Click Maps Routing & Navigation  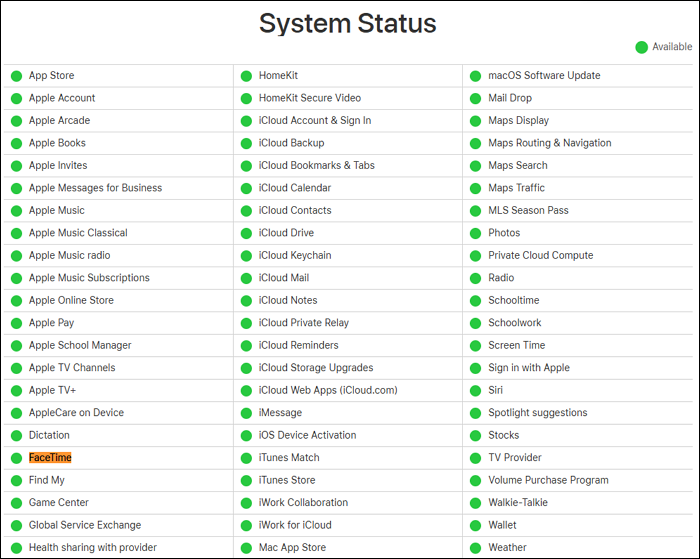pos(550,143)
